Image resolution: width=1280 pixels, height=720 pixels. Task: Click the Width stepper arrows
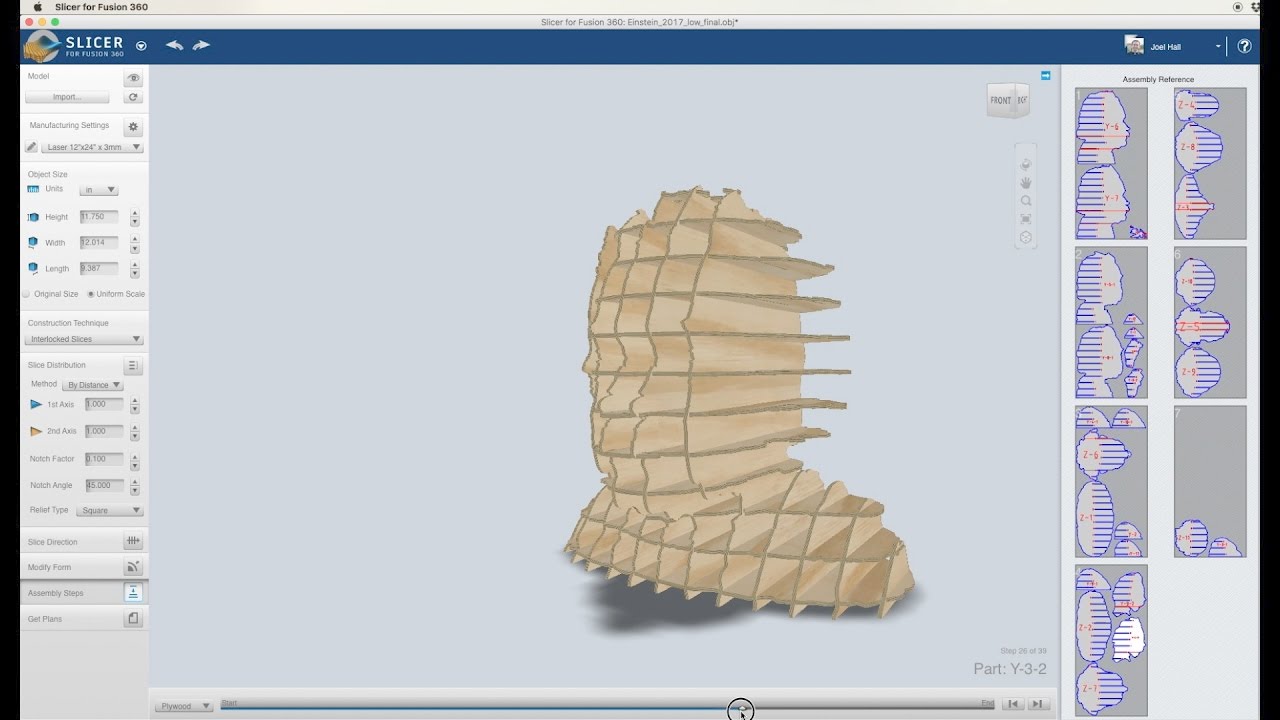[x=135, y=243]
